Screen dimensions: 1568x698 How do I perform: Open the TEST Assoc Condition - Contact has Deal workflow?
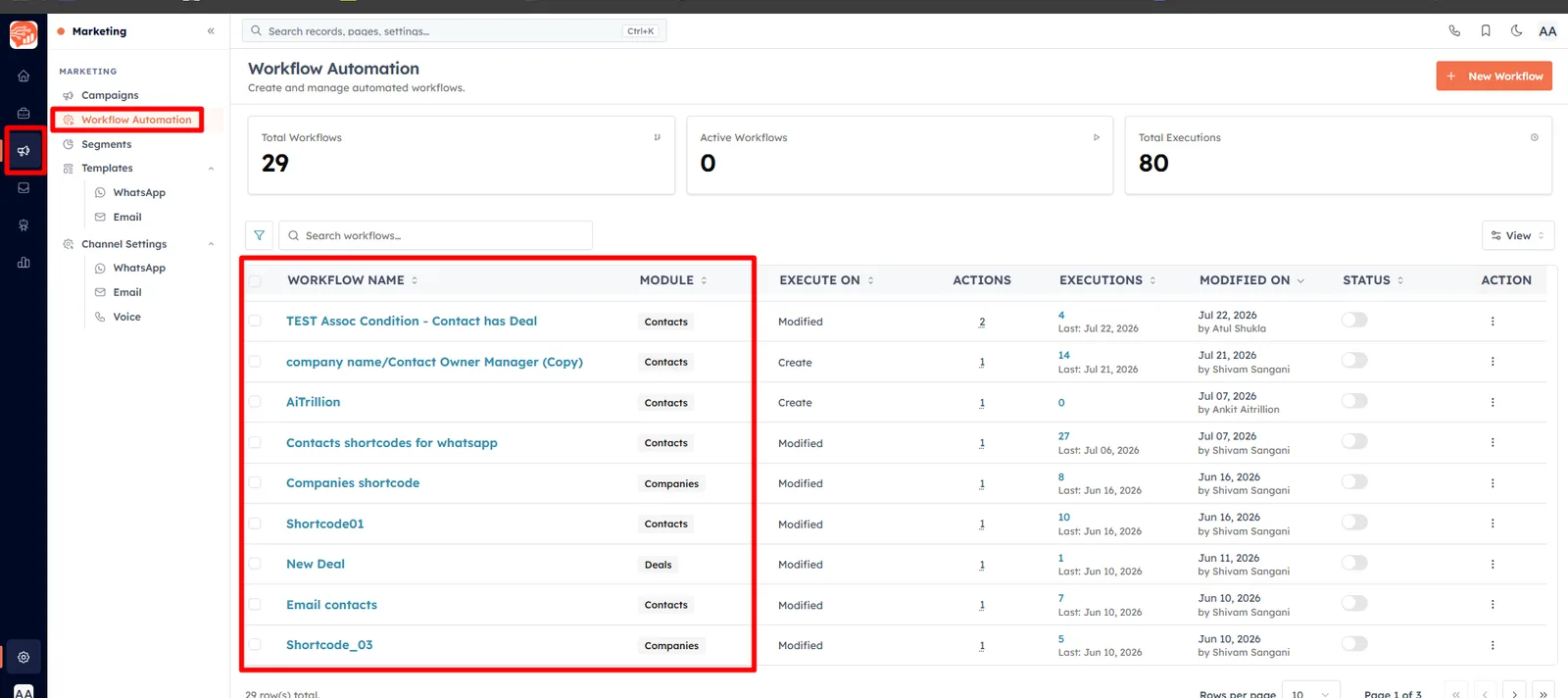[x=412, y=321]
